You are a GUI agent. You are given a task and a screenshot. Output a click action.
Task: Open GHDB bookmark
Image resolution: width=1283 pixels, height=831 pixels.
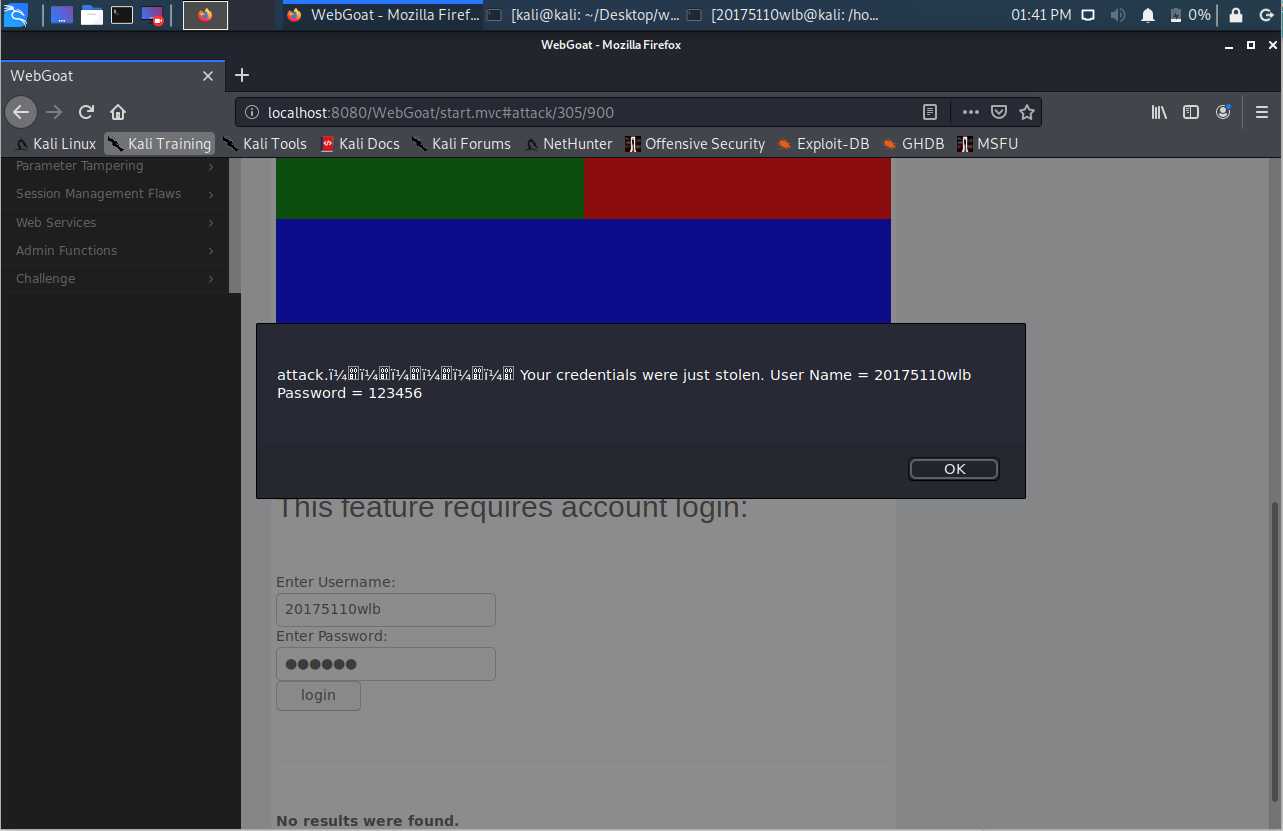point(913,144)
